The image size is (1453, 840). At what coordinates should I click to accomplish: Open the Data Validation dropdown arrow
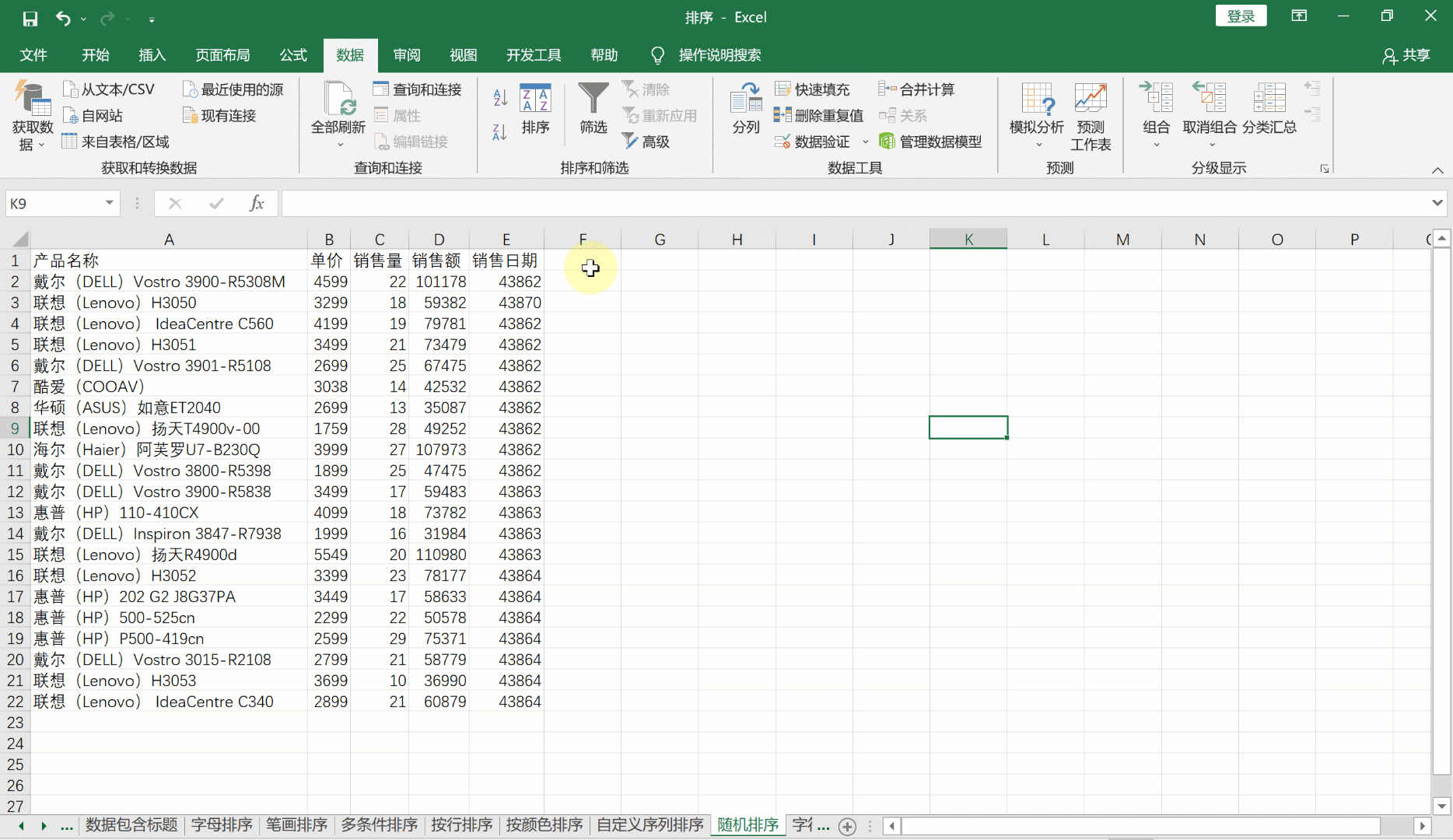[x=866, y=142]
